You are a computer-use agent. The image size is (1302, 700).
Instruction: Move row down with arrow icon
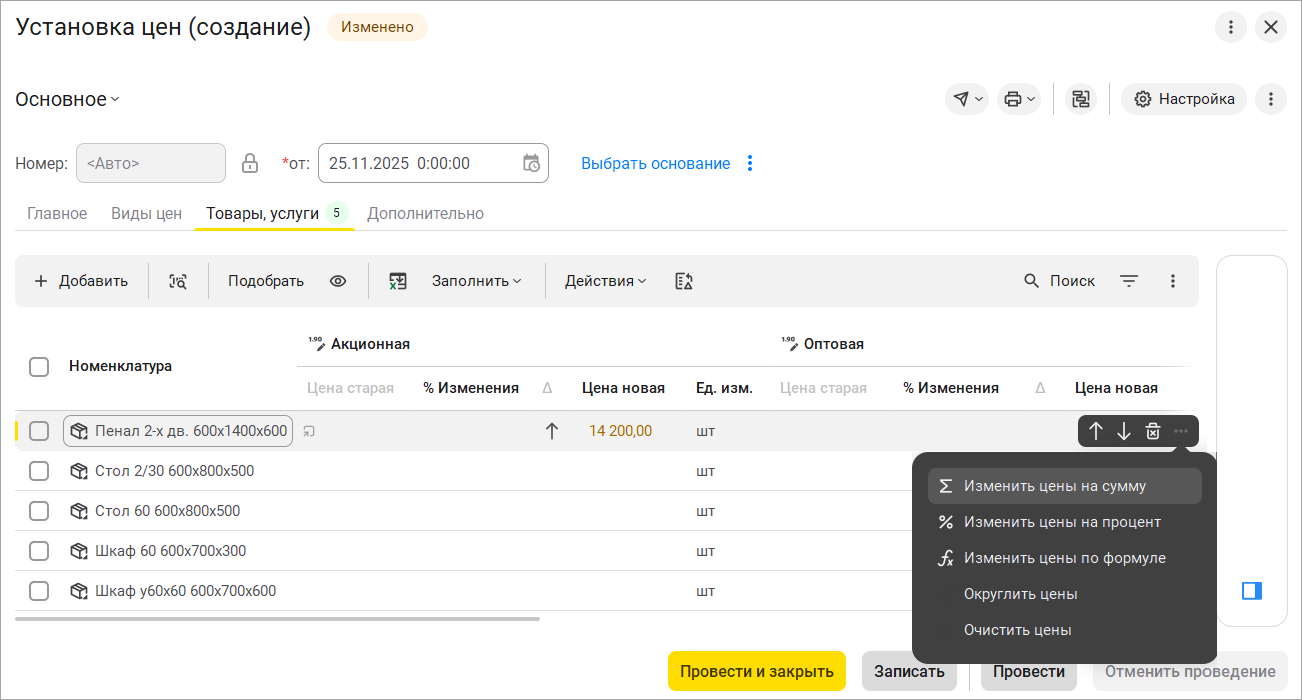[x=1124, y=431]
